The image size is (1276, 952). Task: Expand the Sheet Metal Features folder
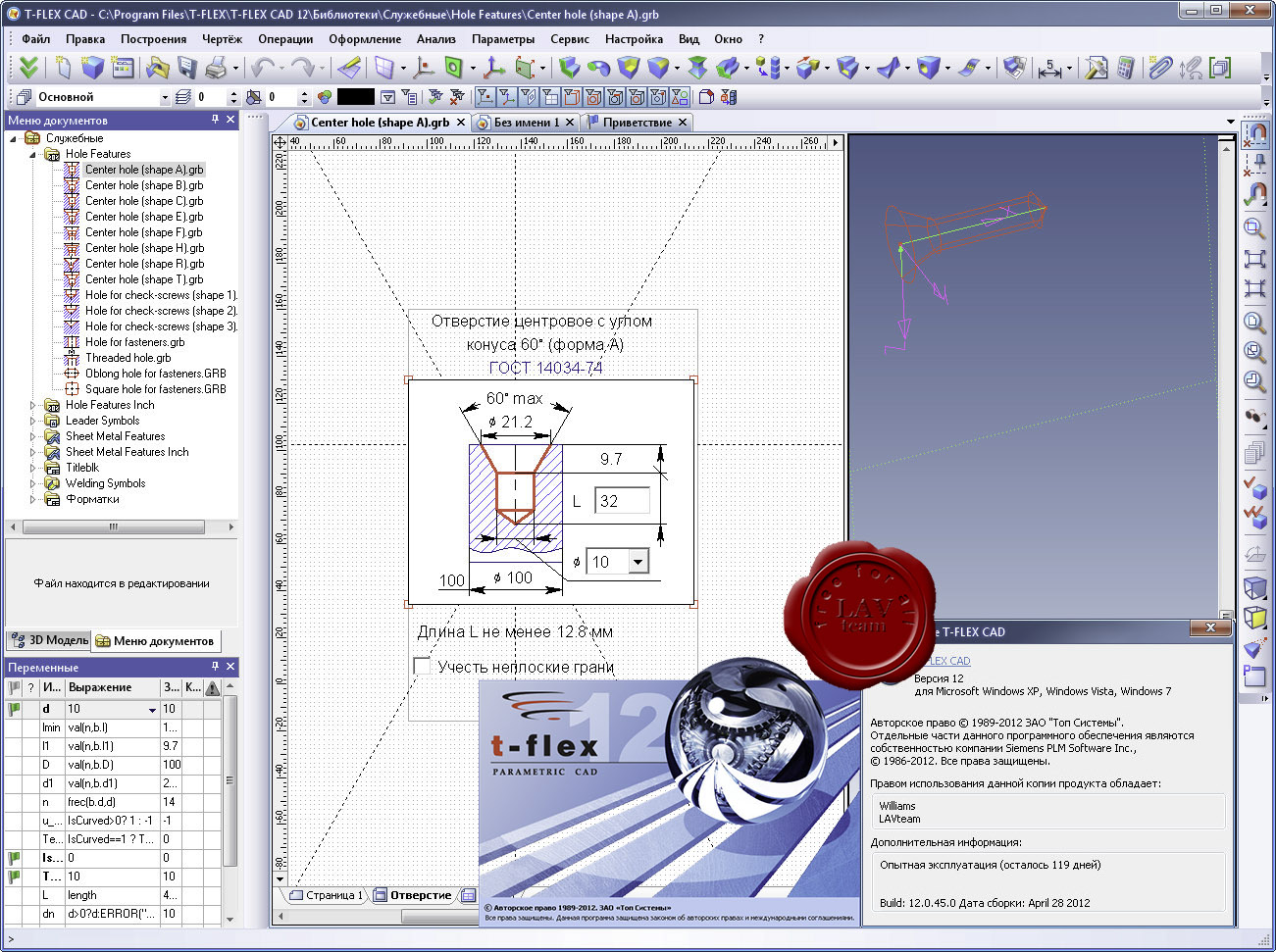pyautogui.click(x=32, y=436)
